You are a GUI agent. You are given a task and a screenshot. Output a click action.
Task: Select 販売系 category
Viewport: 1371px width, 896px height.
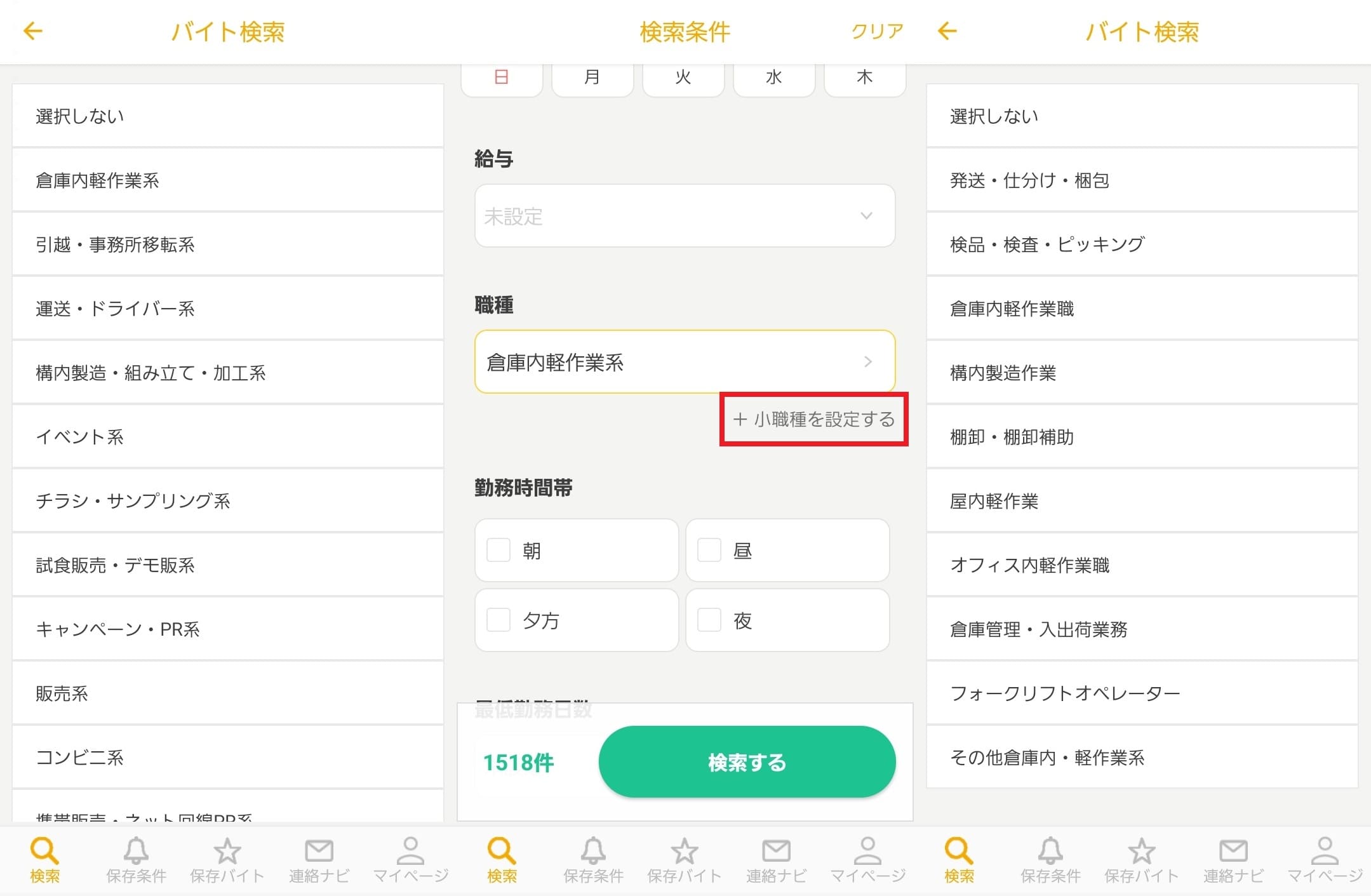coord(228,693)
